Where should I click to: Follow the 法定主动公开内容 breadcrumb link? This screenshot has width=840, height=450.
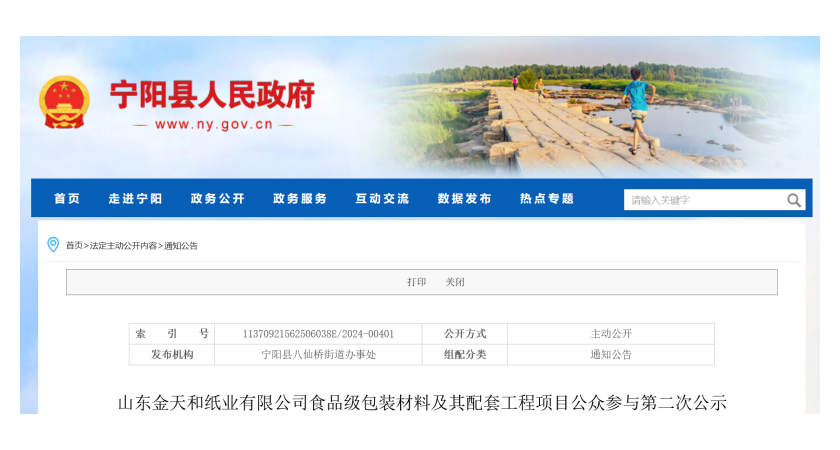123,246
